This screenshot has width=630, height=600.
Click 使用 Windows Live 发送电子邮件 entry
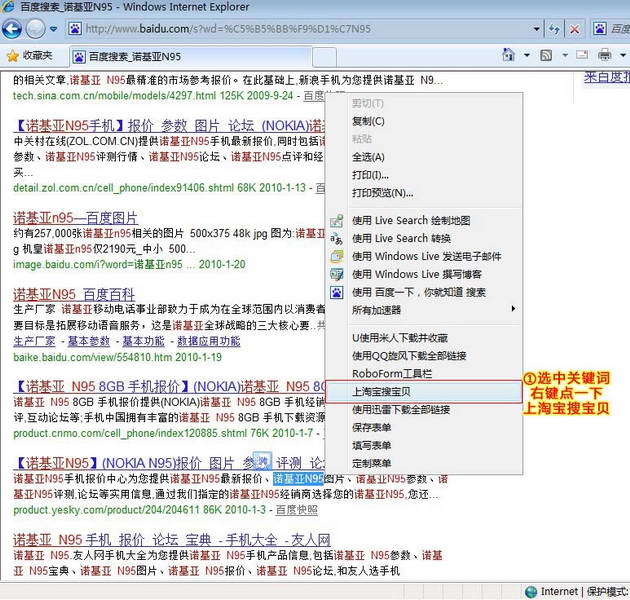[x=426, y=256]
